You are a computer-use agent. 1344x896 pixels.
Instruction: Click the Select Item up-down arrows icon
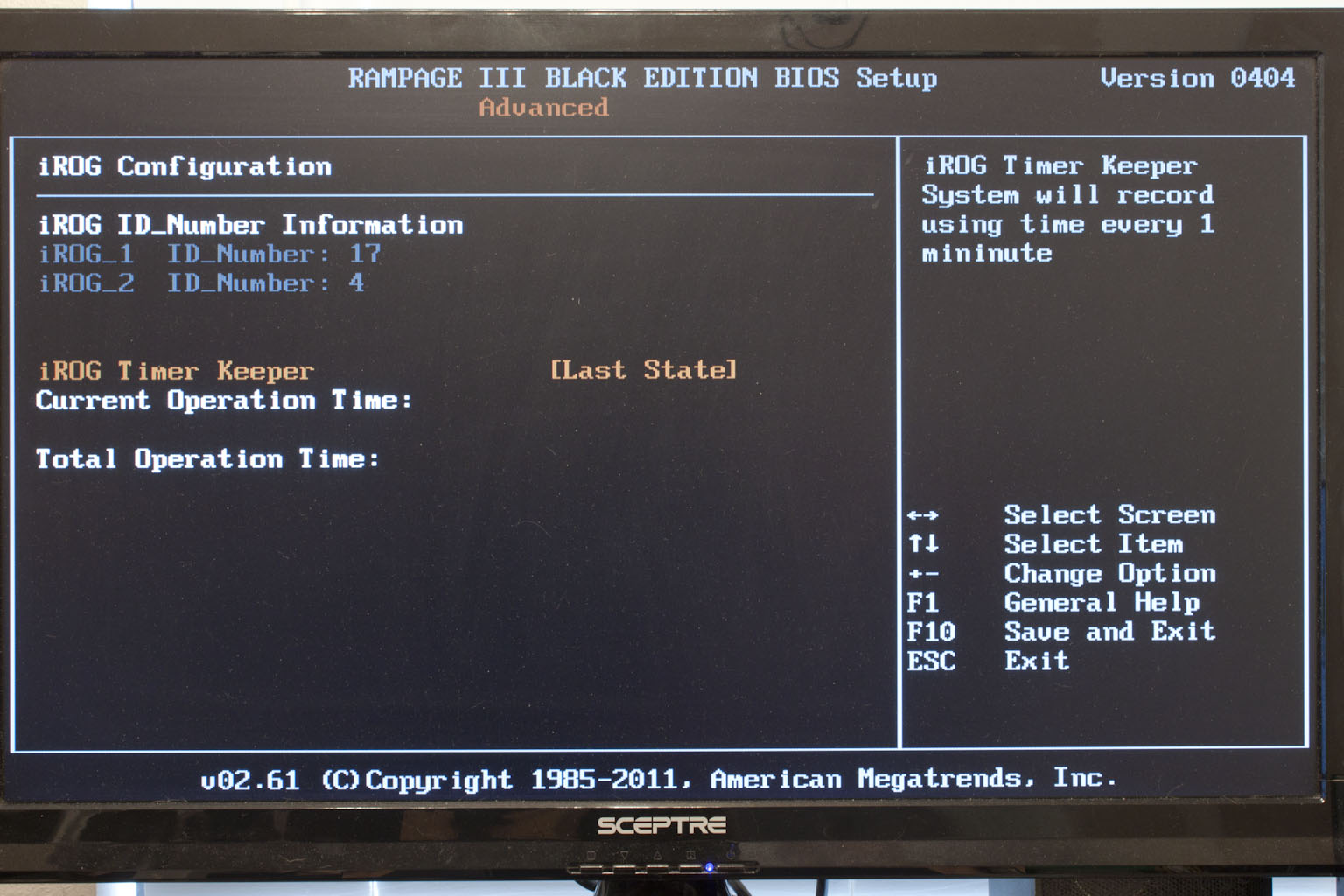click(923, 544)
